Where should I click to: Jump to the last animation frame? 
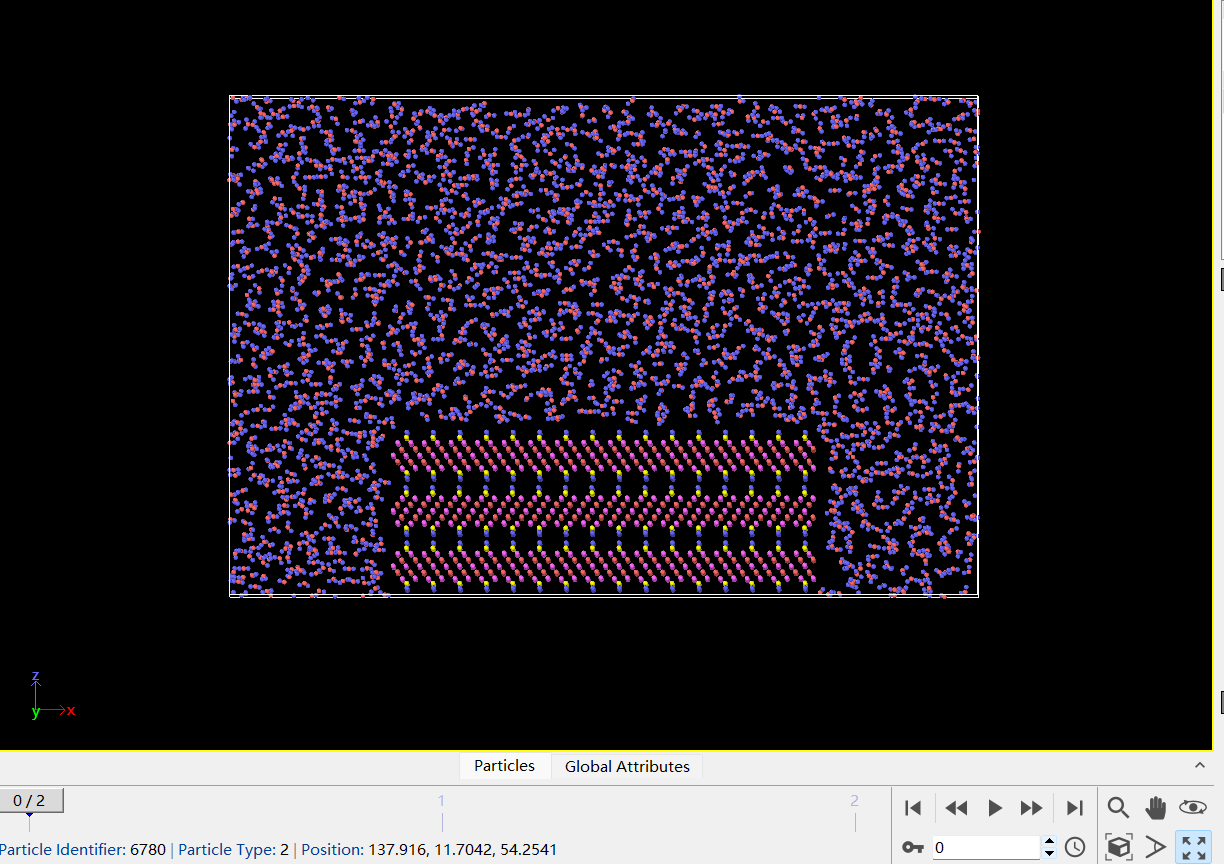[x=1075, y=808]
